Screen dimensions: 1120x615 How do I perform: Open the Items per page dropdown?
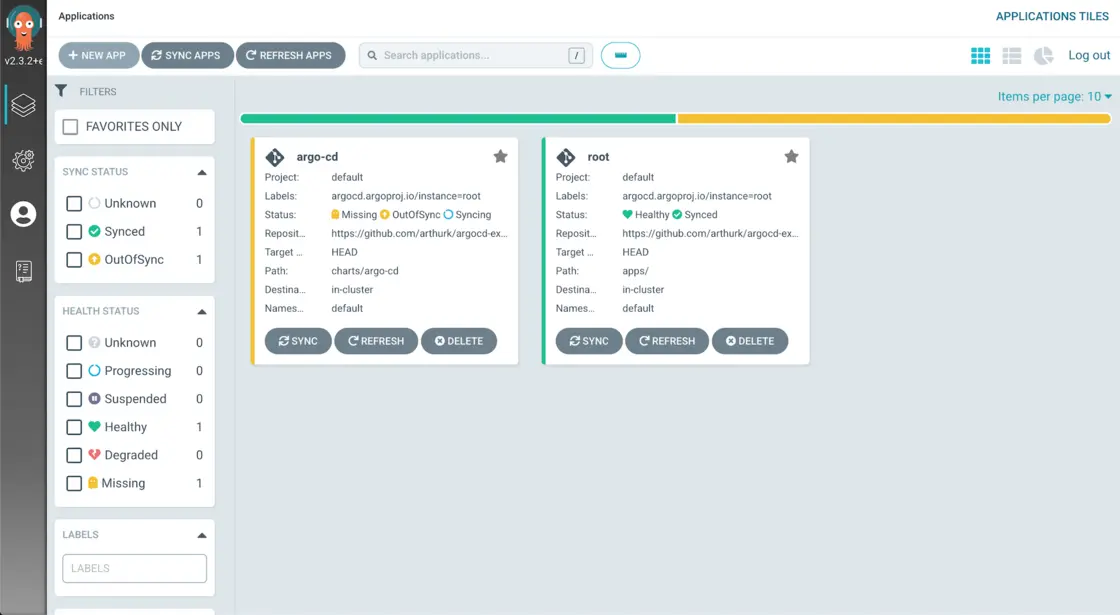click(x=1054, y=97)
